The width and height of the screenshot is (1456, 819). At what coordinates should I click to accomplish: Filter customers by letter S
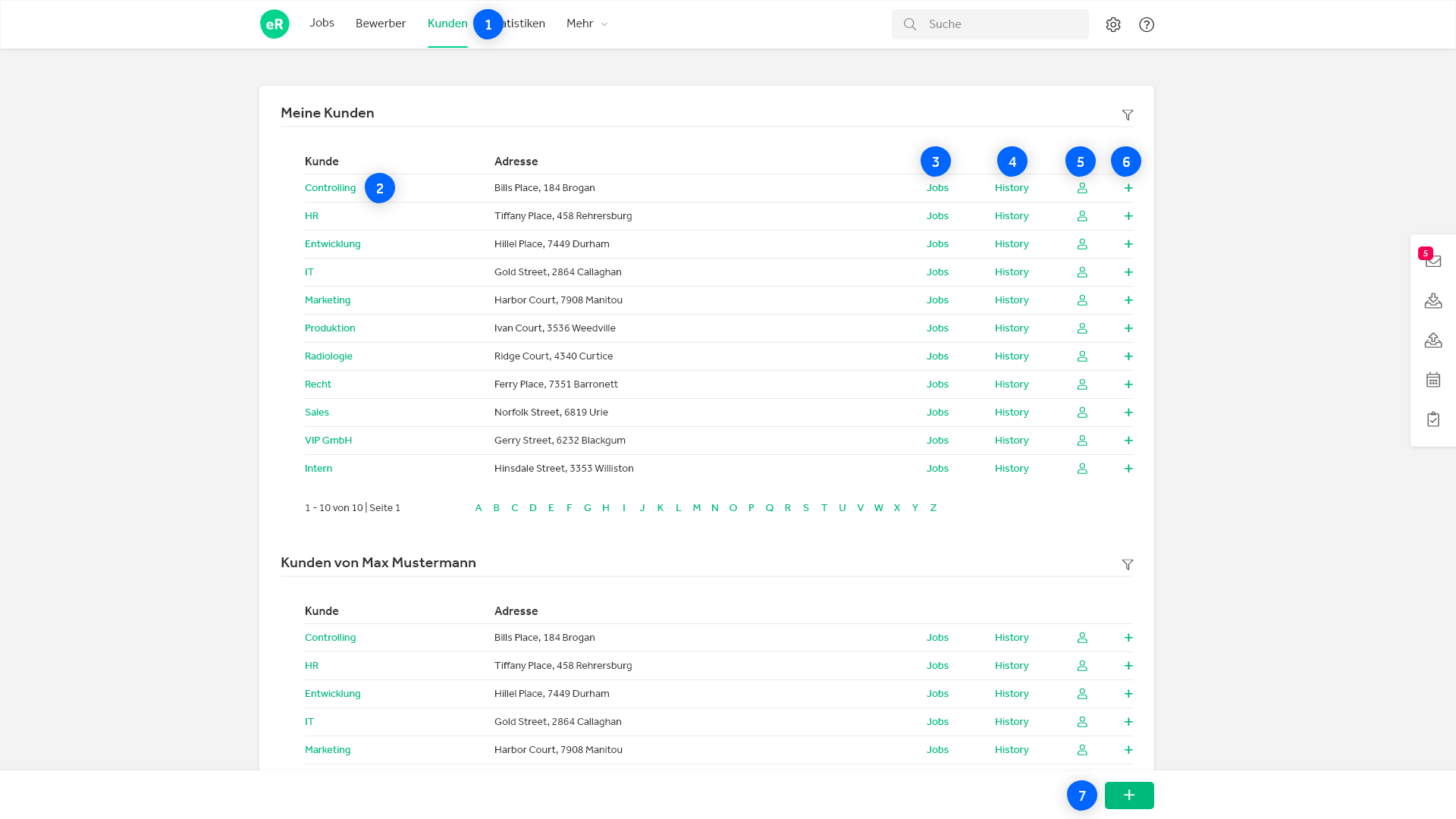[x=806, y=508]
